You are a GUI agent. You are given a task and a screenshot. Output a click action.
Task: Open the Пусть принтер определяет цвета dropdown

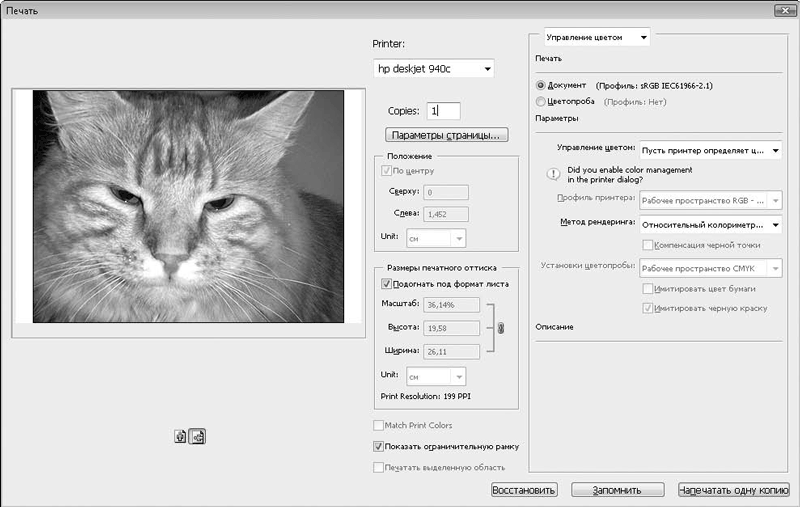click(x=710, y=150)
